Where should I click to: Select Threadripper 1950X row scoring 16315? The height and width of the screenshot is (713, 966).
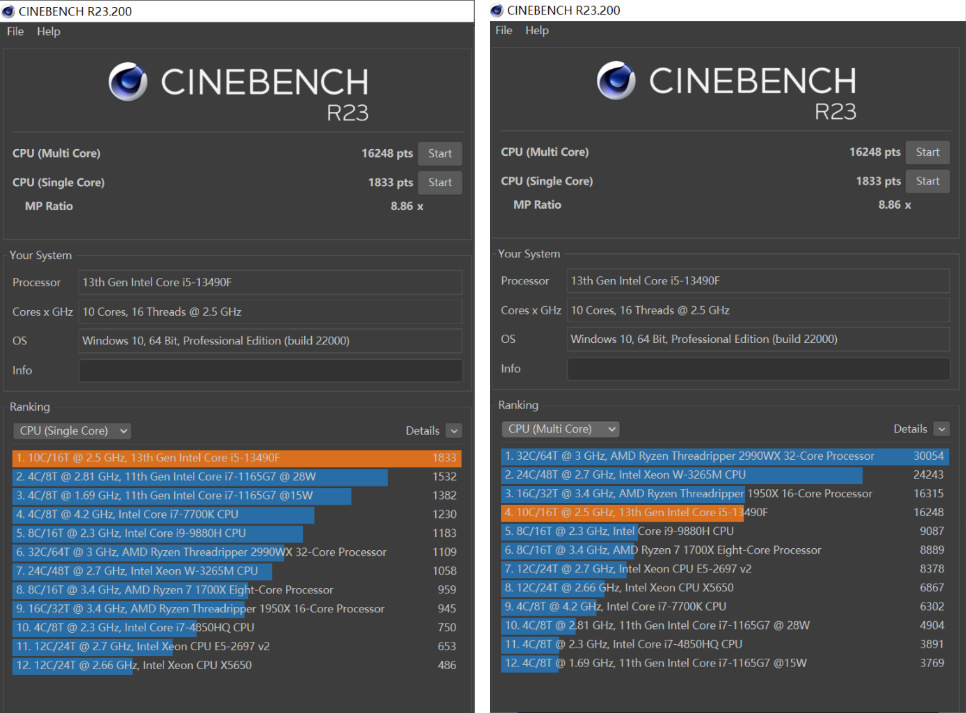[x=725, y=494]
